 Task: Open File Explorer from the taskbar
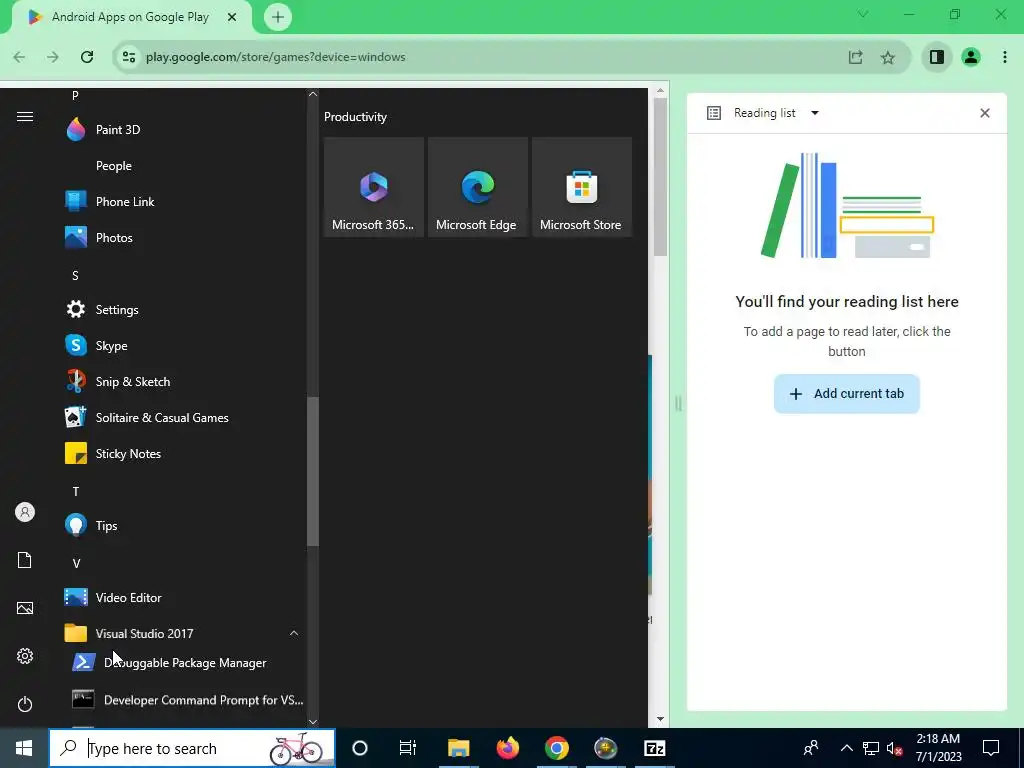[x=458, y=748]
